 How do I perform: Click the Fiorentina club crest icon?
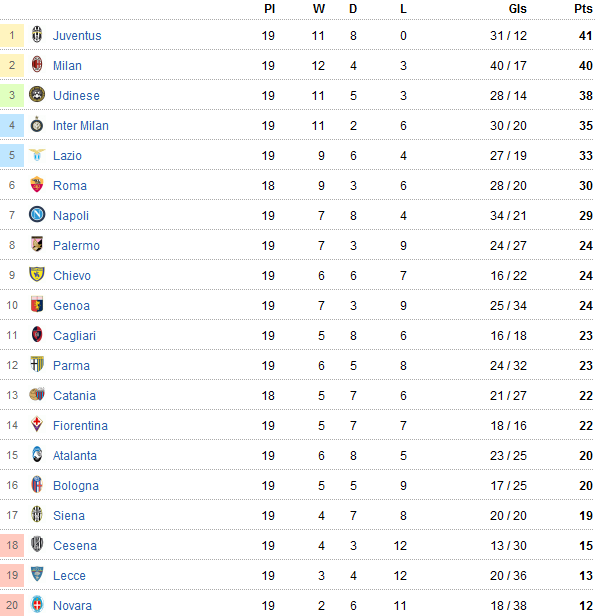[x=37, y=426]
